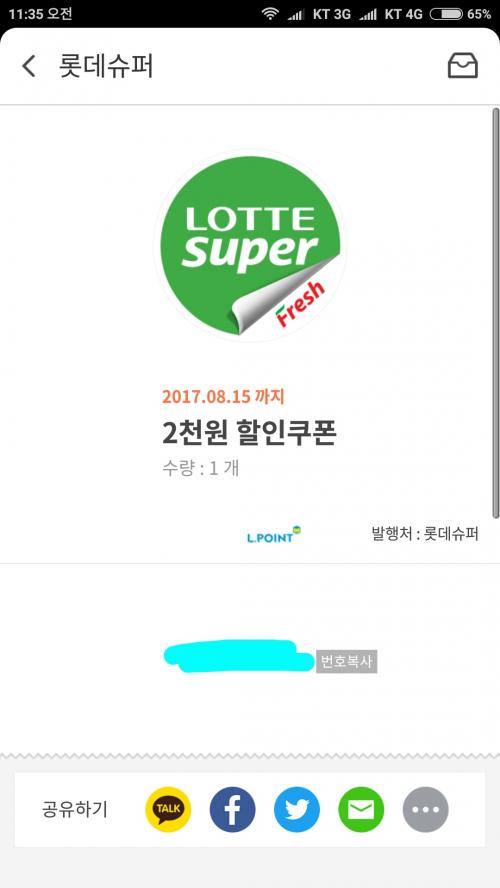Share coupon on Facebook
The image size is (500, 888).
[232, 809]
